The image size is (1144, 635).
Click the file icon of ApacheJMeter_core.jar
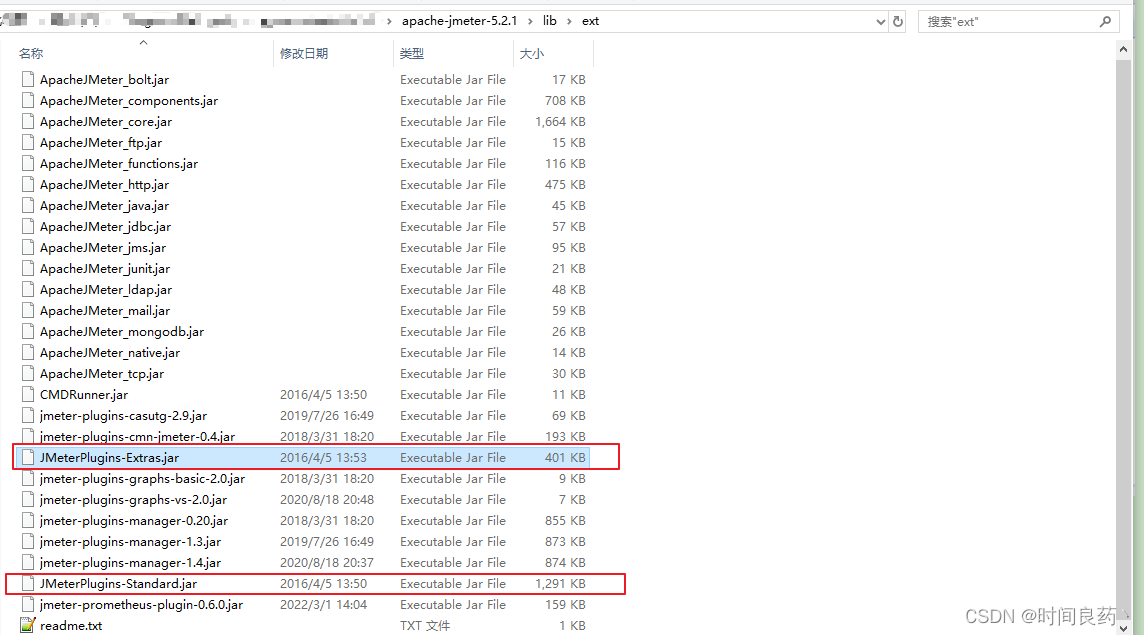(28, 122)
